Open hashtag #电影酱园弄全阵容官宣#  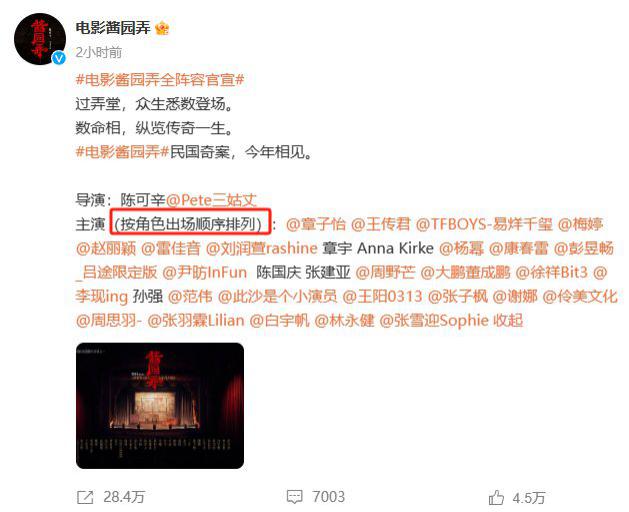pos(160,80)
